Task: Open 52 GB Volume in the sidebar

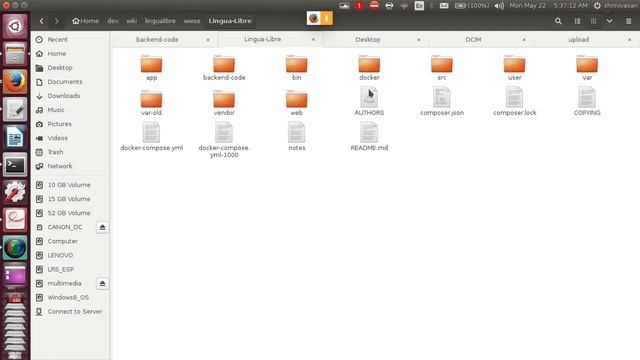Action: (70, 213)
